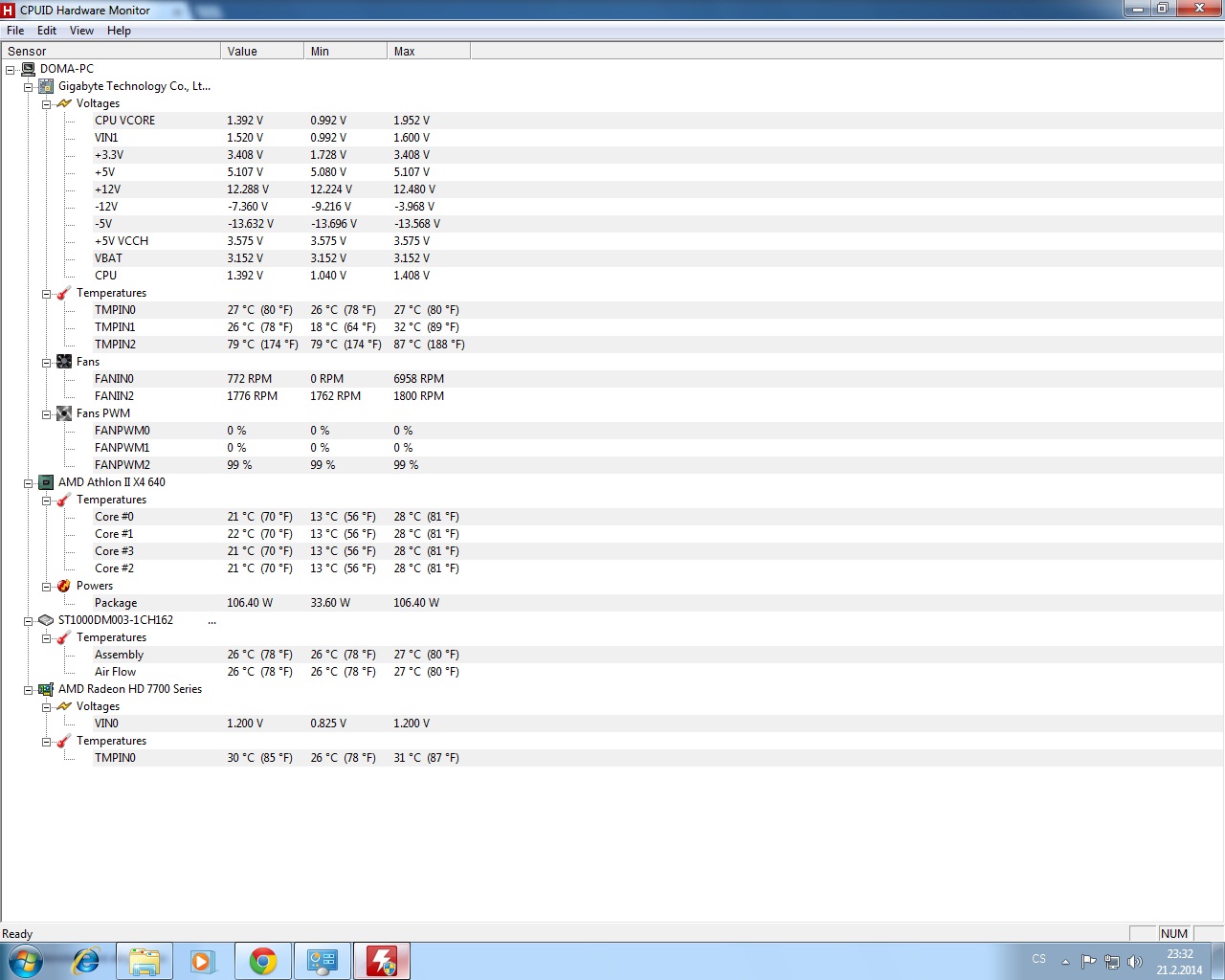Click the thermometer icon under ST1000DM003
The image size is (1225, 980).
64,637
